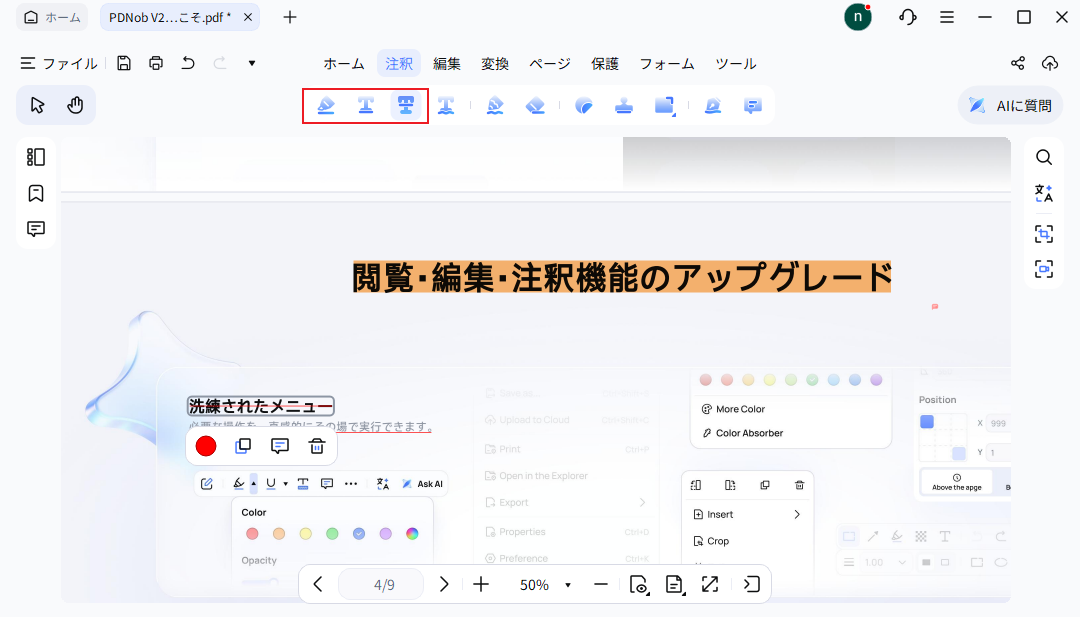Show the bookmarks panel
Screen dimensions: 1080x617
click(x=36, y=192)
